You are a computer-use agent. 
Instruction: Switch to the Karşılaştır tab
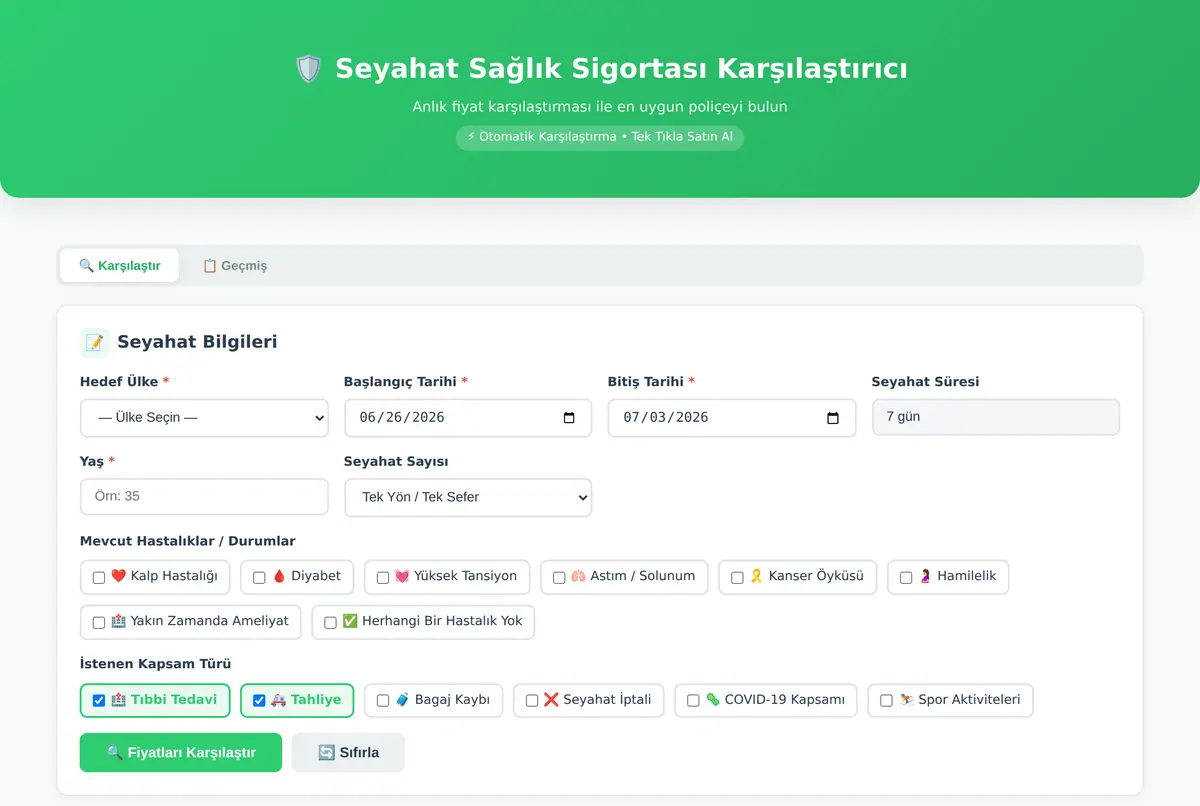pos(119,265)
